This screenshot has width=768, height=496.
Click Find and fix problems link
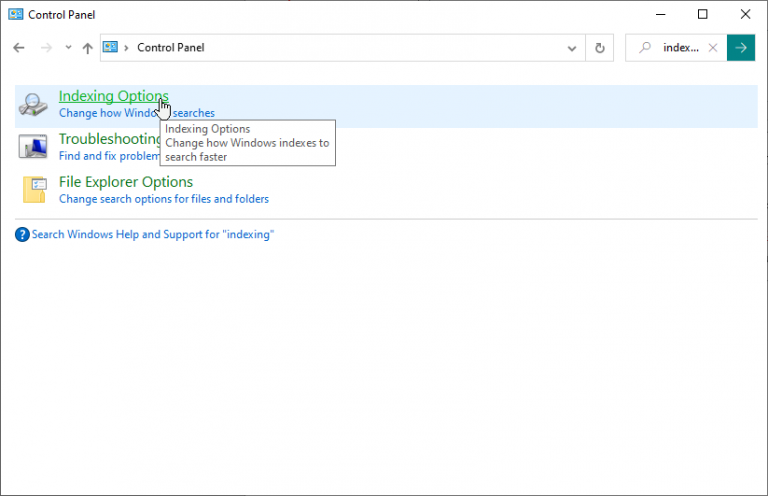coord(109,156)
